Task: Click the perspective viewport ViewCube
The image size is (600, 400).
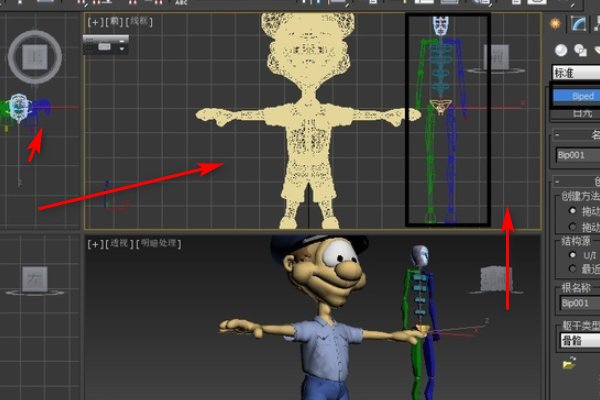Action: pos(496,279)
